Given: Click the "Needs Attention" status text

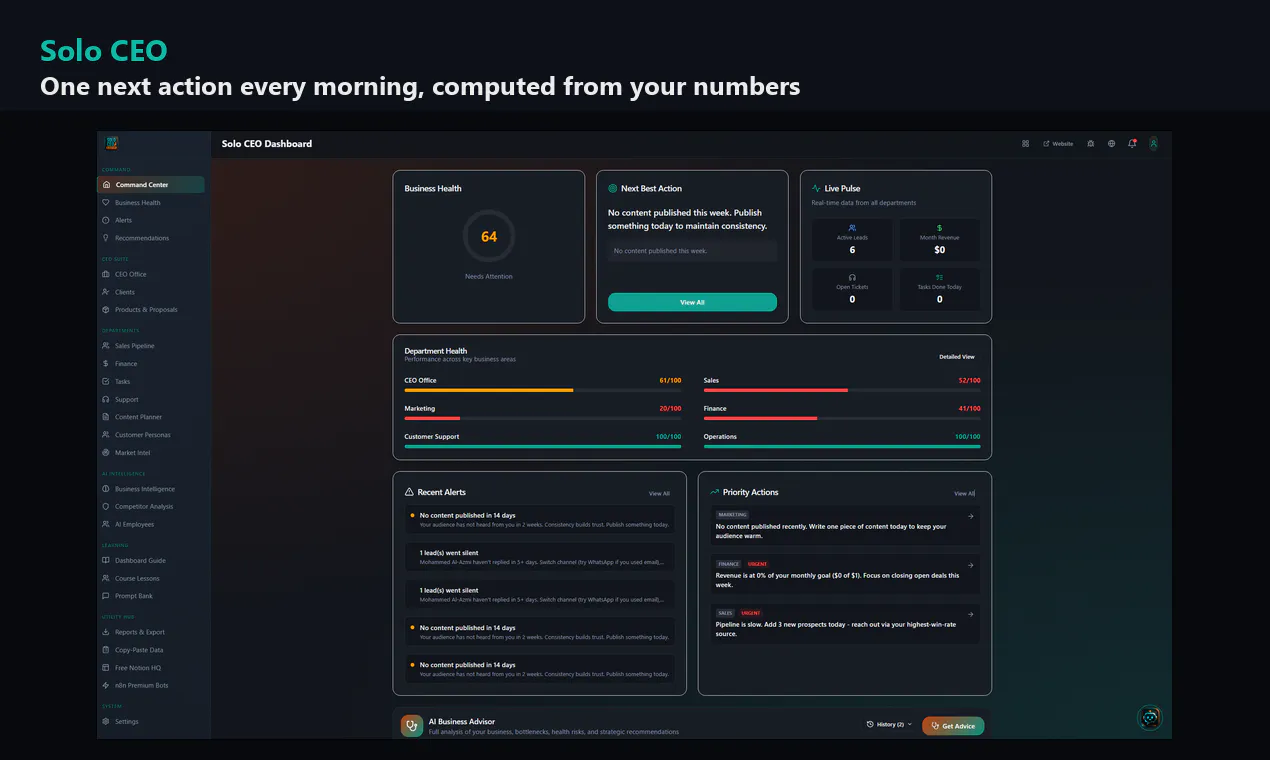Looking at the screenshot, I should 489,276.
